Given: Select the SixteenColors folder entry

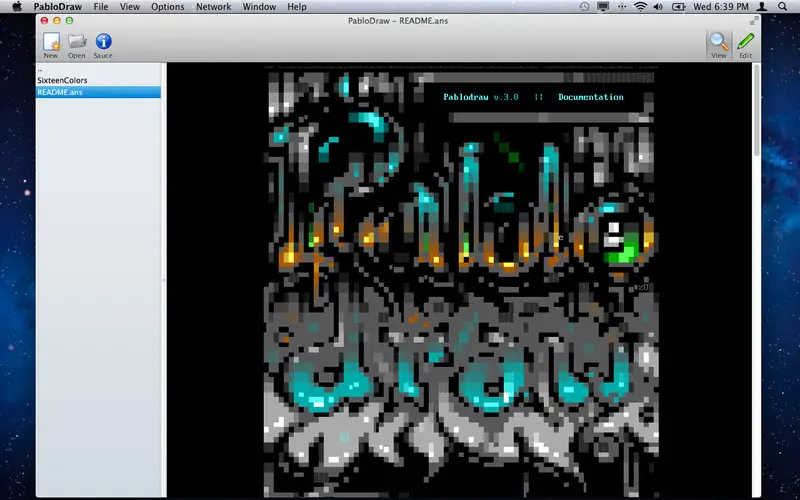Looking at the screenshot, I should (98, 80).
